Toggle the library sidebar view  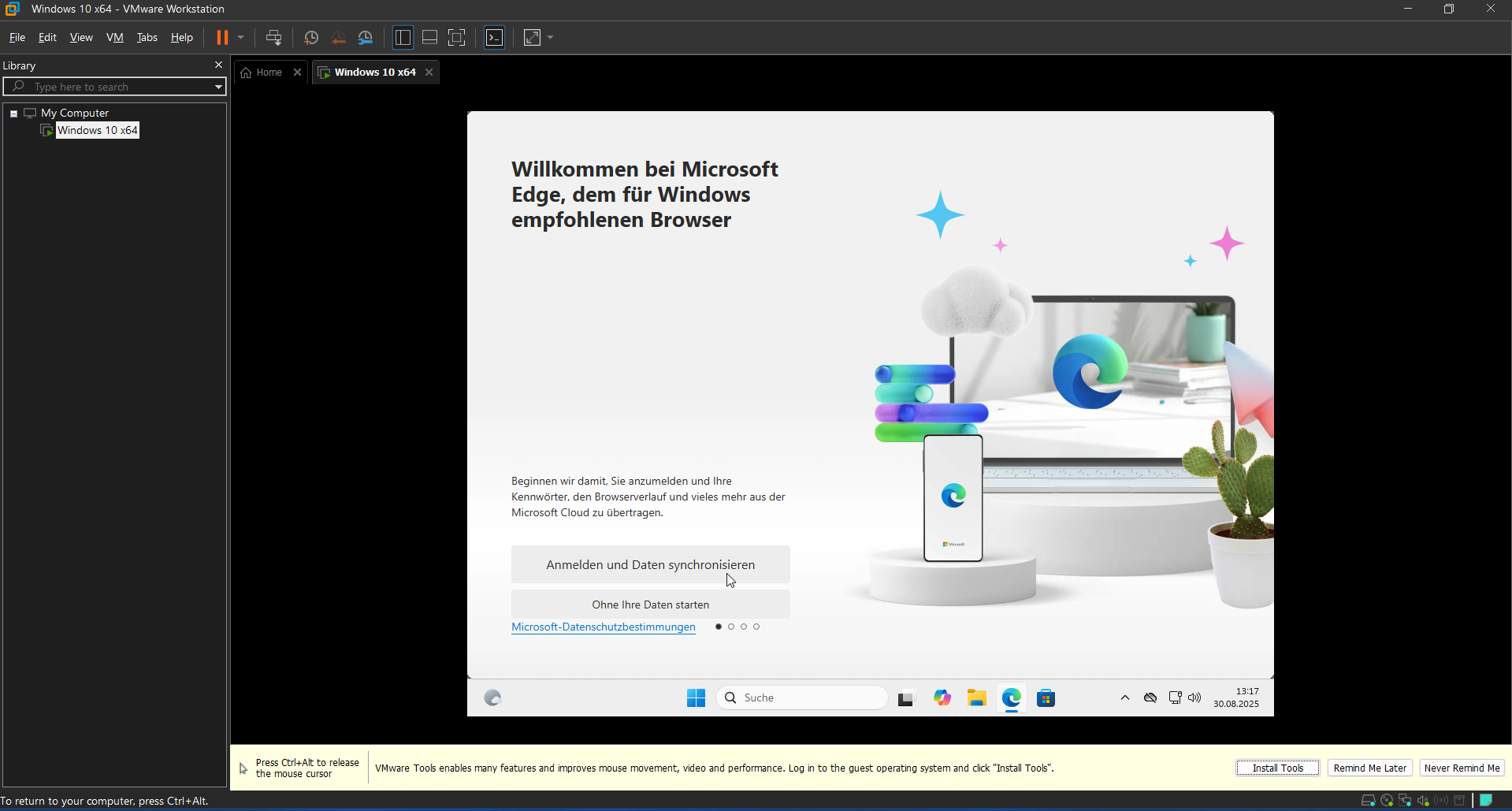click(x=403, y=38)
